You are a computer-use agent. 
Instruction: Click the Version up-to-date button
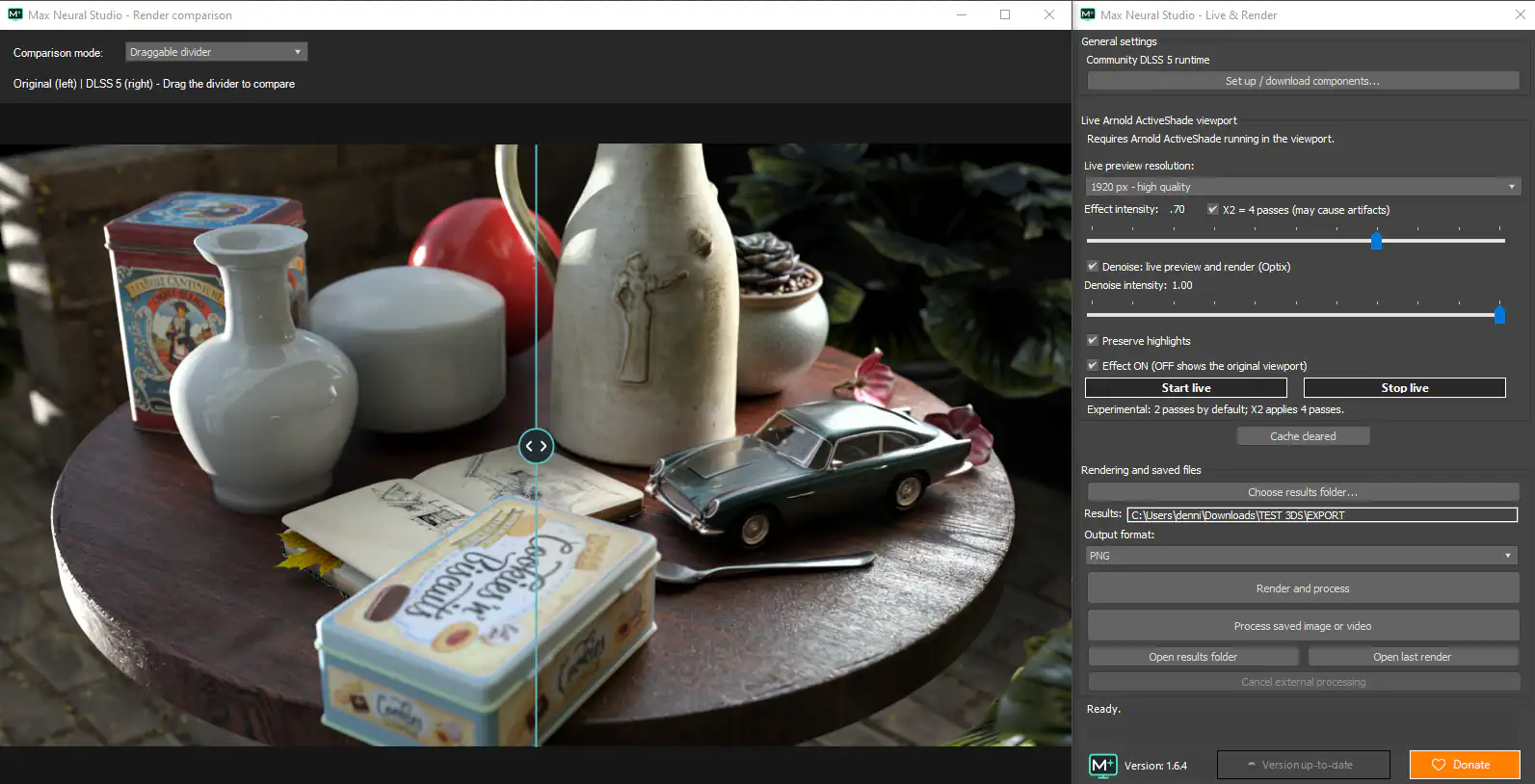pyautogui.click(x=1303, y=765)
